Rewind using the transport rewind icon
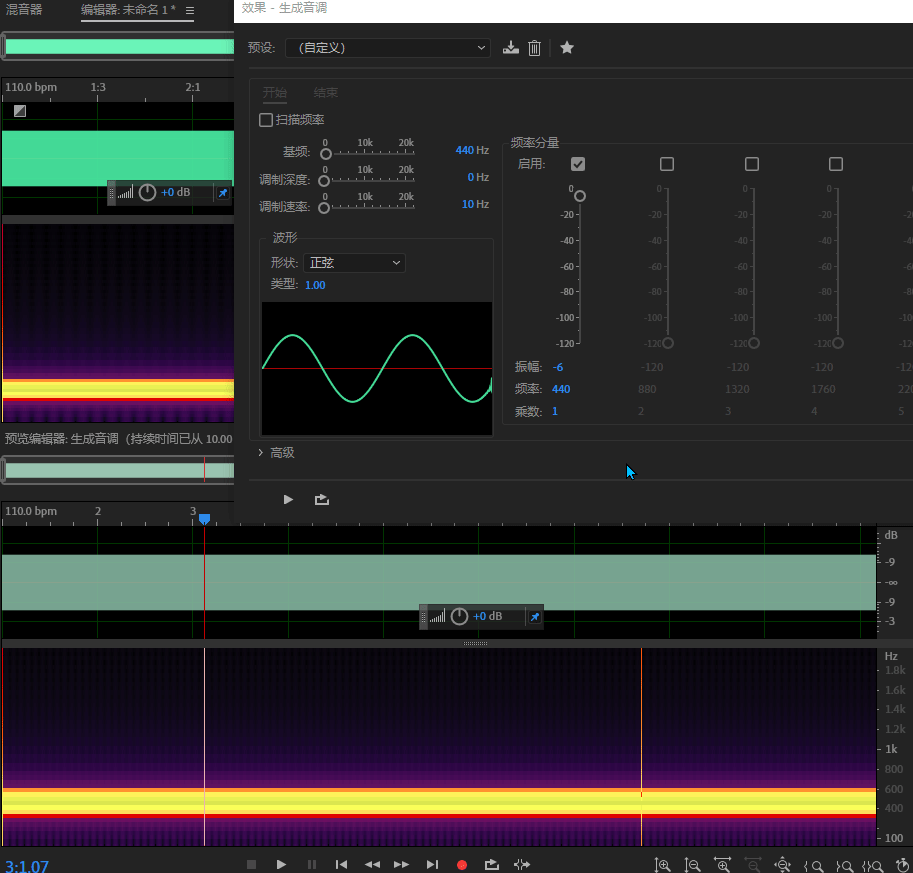 [x=372, y=864]
